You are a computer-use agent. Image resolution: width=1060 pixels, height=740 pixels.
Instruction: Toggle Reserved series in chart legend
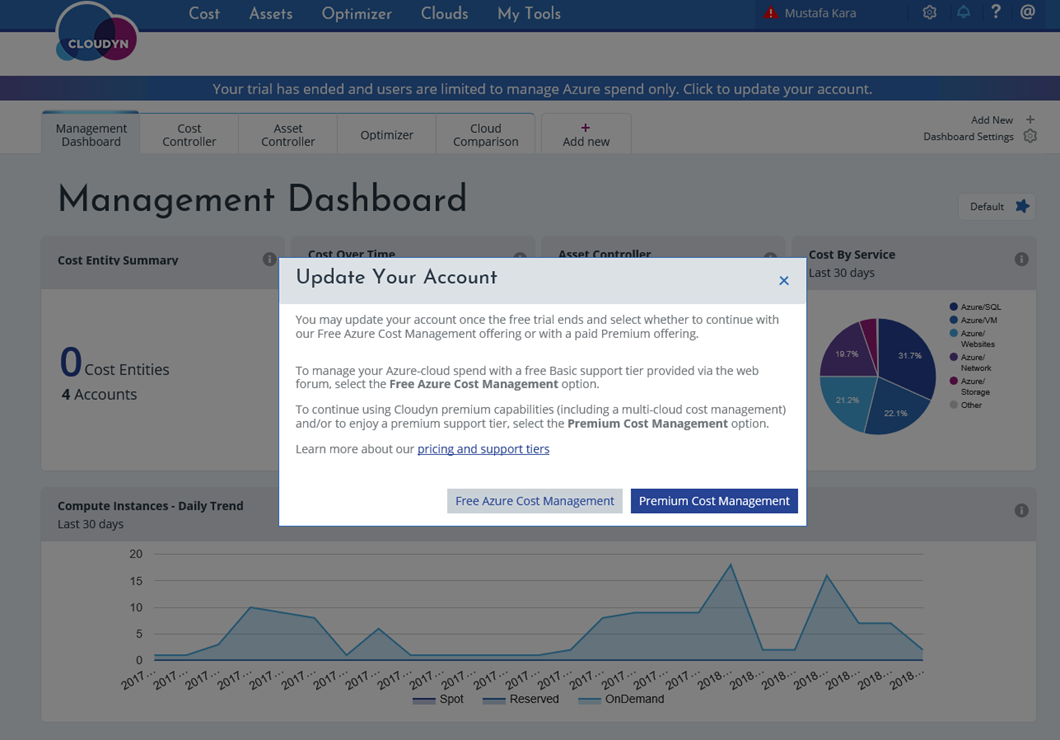[521, 699]
